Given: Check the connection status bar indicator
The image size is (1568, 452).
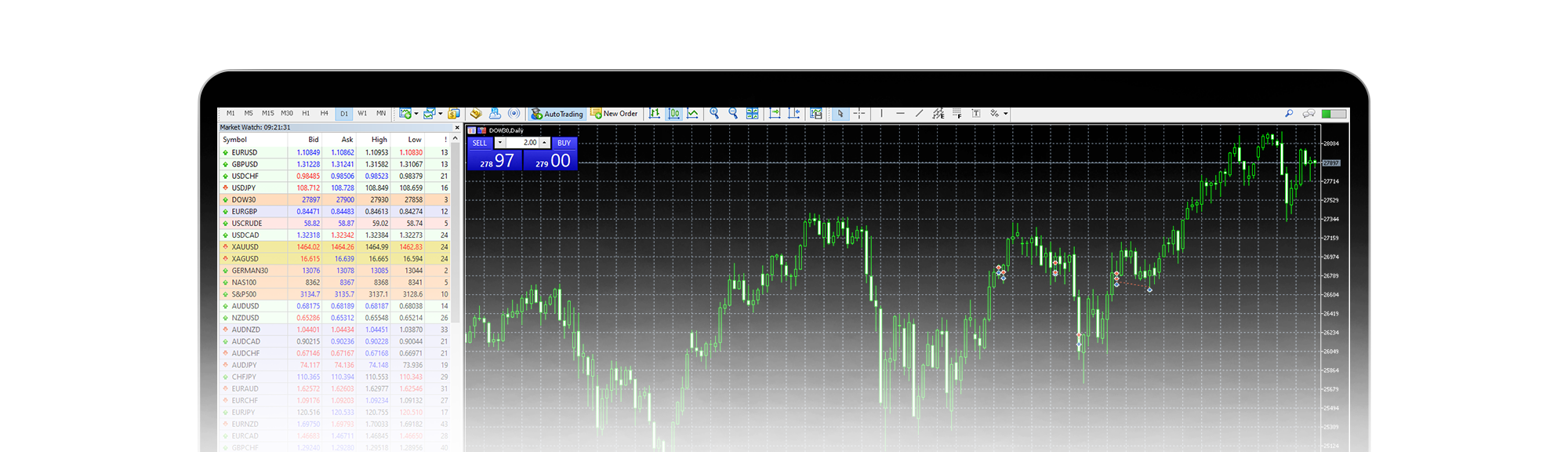Looking at the screenshot, I should (x=1334, y=114).
